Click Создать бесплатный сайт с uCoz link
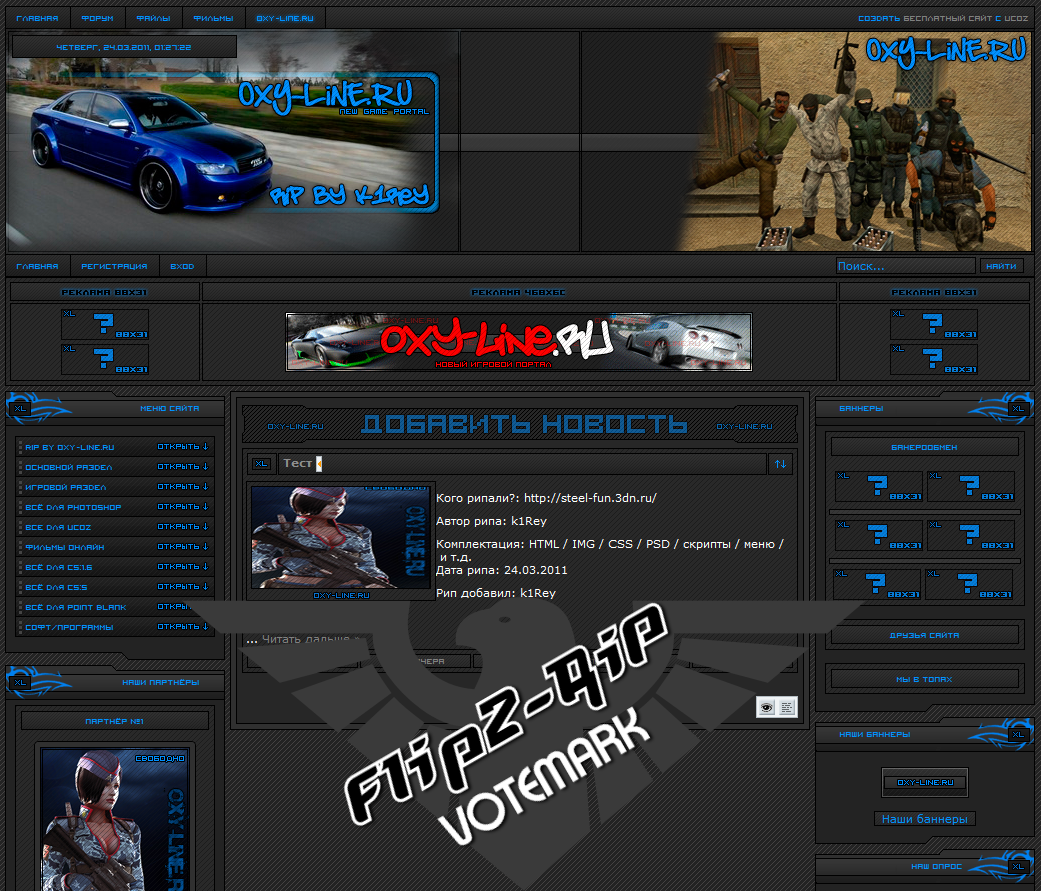 943,19
